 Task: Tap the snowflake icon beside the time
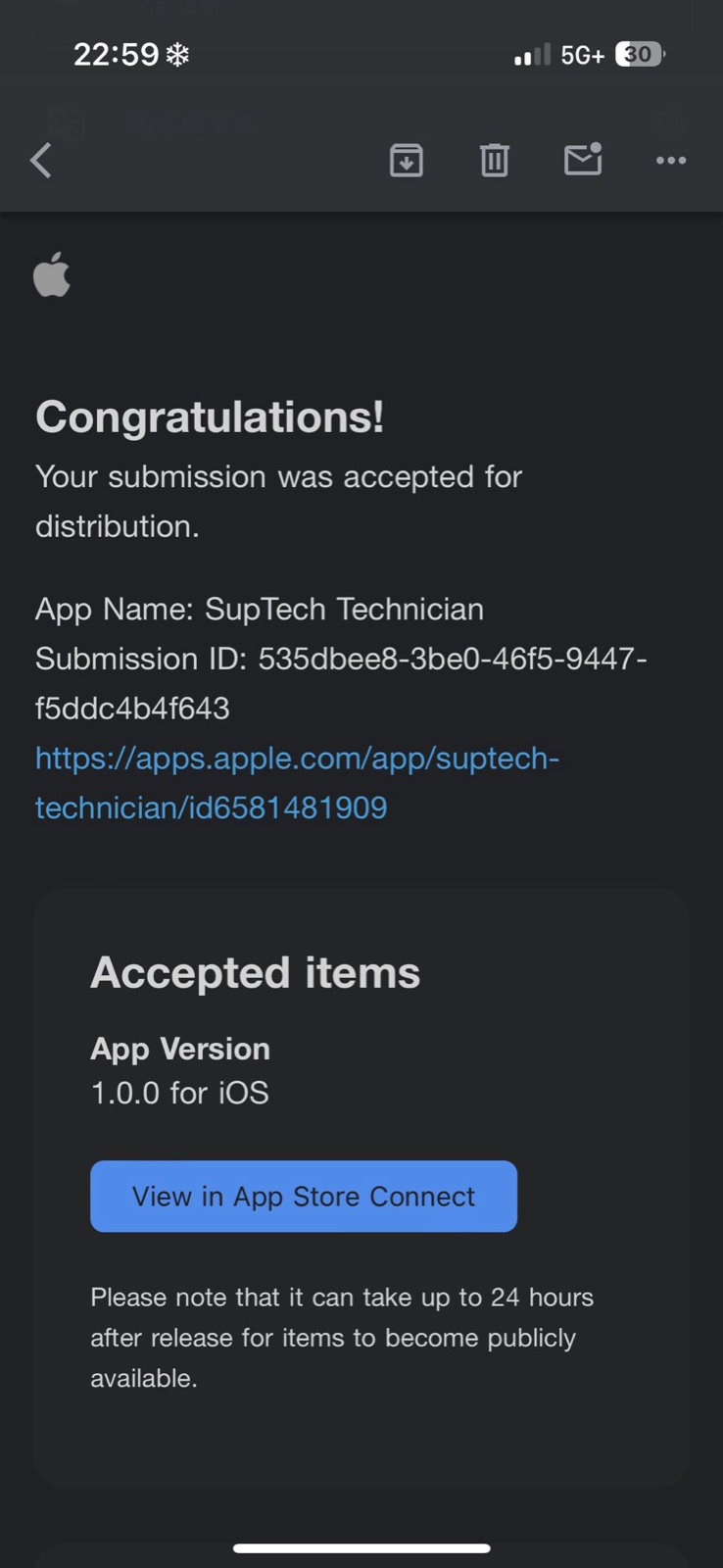tap(177, 55)
